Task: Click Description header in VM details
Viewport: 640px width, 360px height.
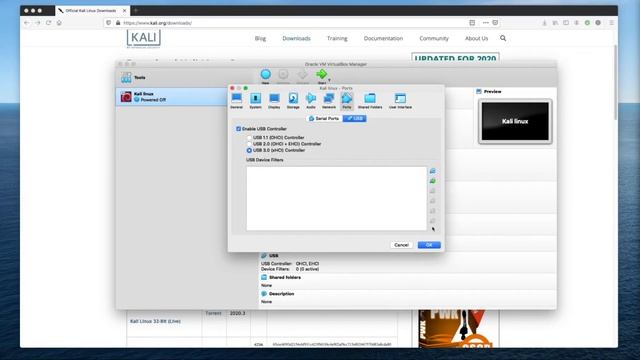Action: click(x=281, y=293)
